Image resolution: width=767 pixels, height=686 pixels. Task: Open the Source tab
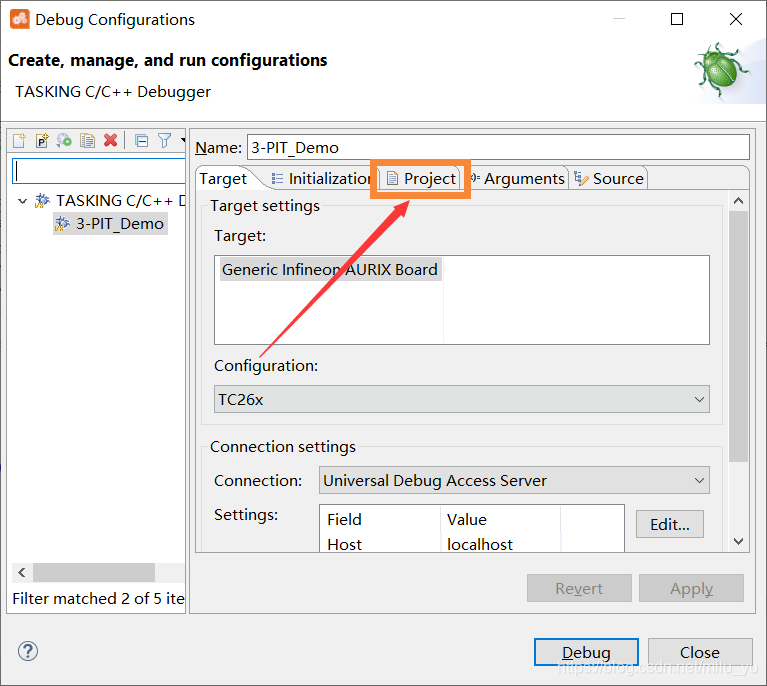609,179
